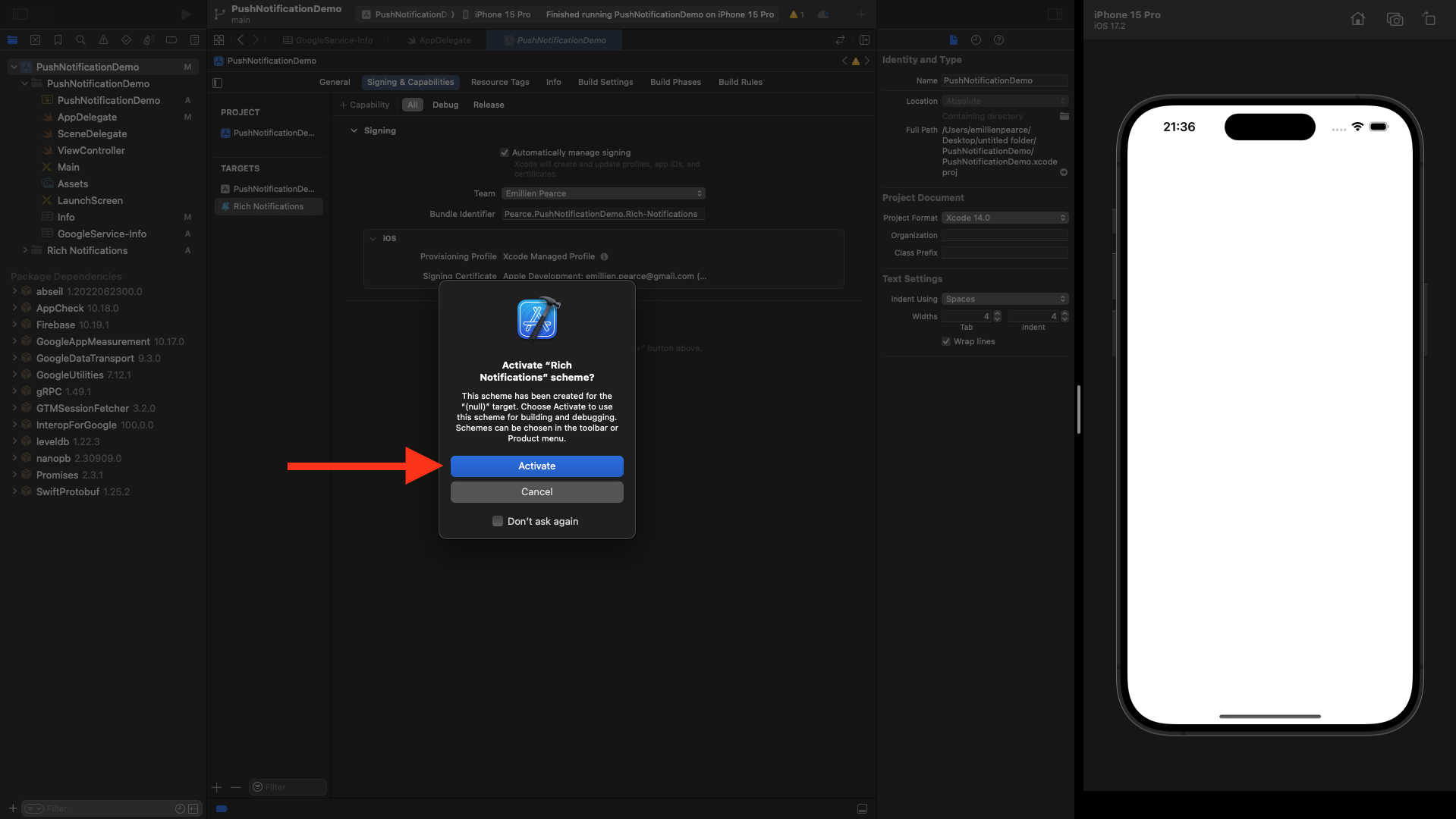Take a Simulator screenshot with camera icon
The image size is (1456, 819).
coord(1395,20)
